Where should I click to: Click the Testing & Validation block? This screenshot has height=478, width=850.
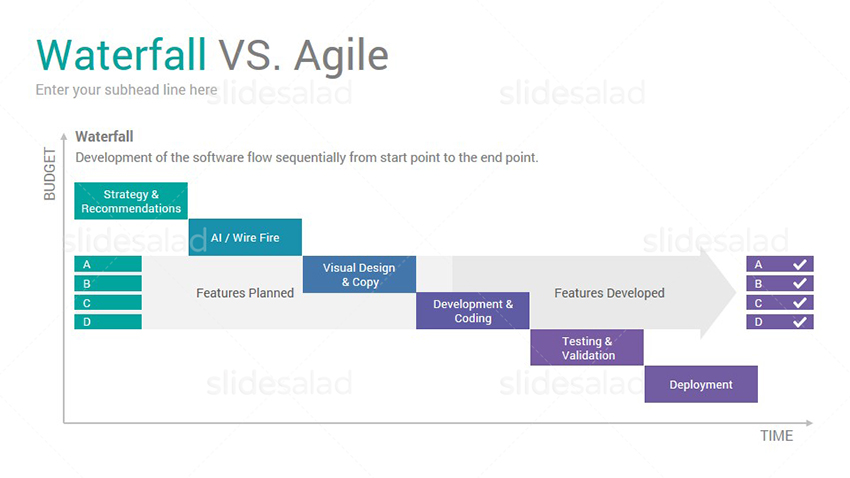pyautogui.click(x=587, y=347)
